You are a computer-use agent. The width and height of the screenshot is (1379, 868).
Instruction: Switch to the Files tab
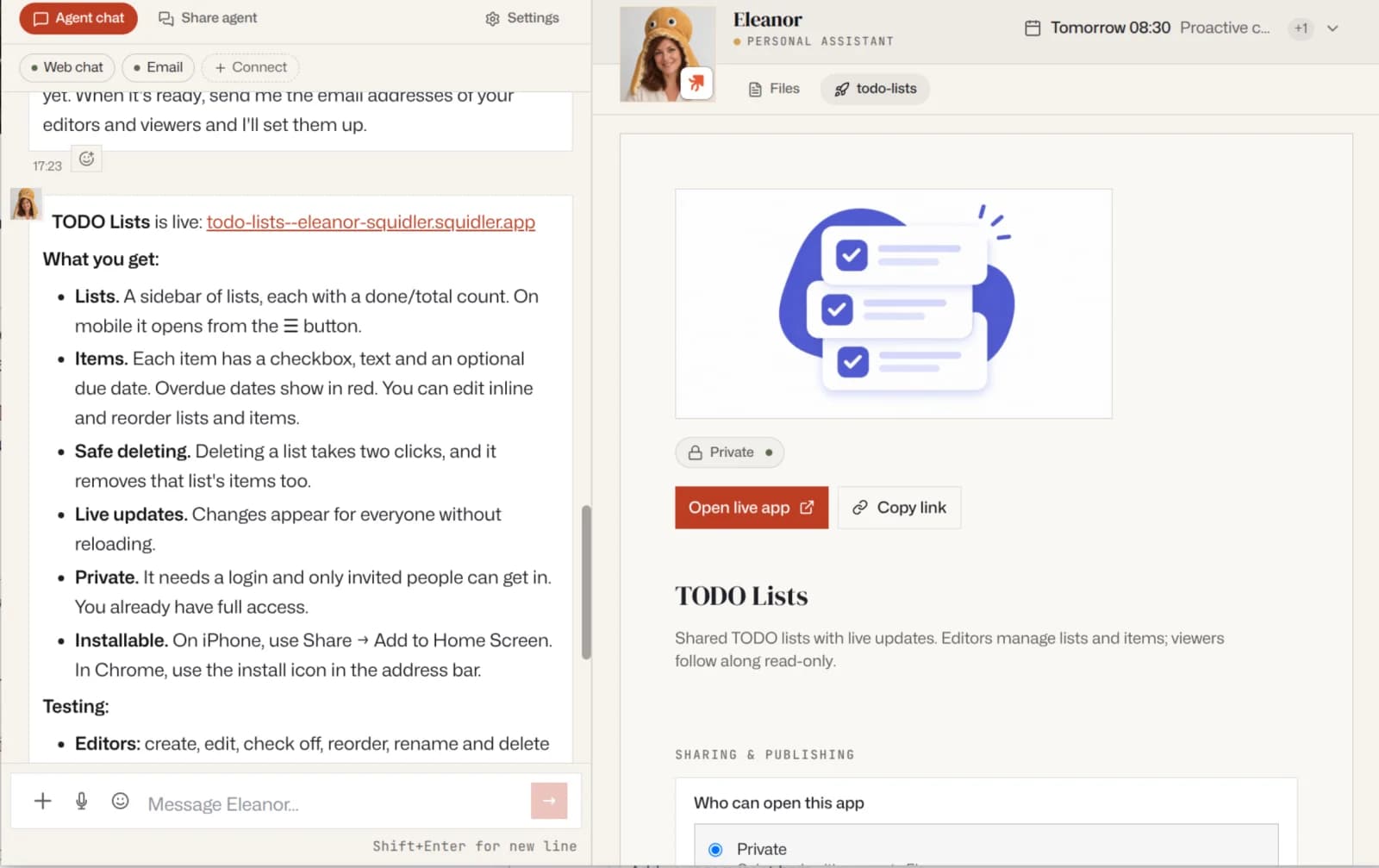pyautogui.click(x=774, y=89)
